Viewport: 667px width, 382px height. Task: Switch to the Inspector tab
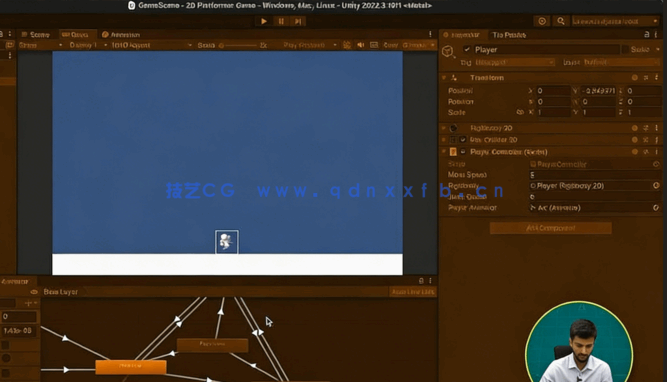462,35
